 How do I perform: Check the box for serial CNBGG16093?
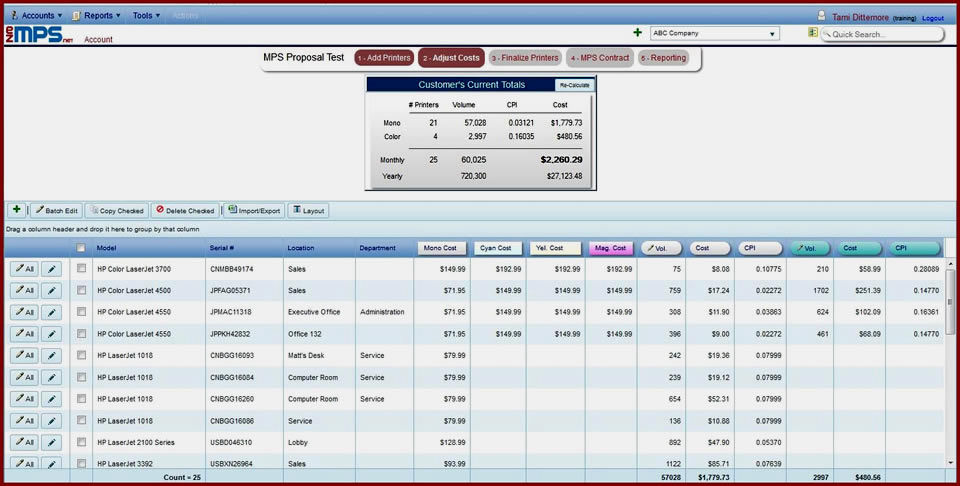point(81,355)
